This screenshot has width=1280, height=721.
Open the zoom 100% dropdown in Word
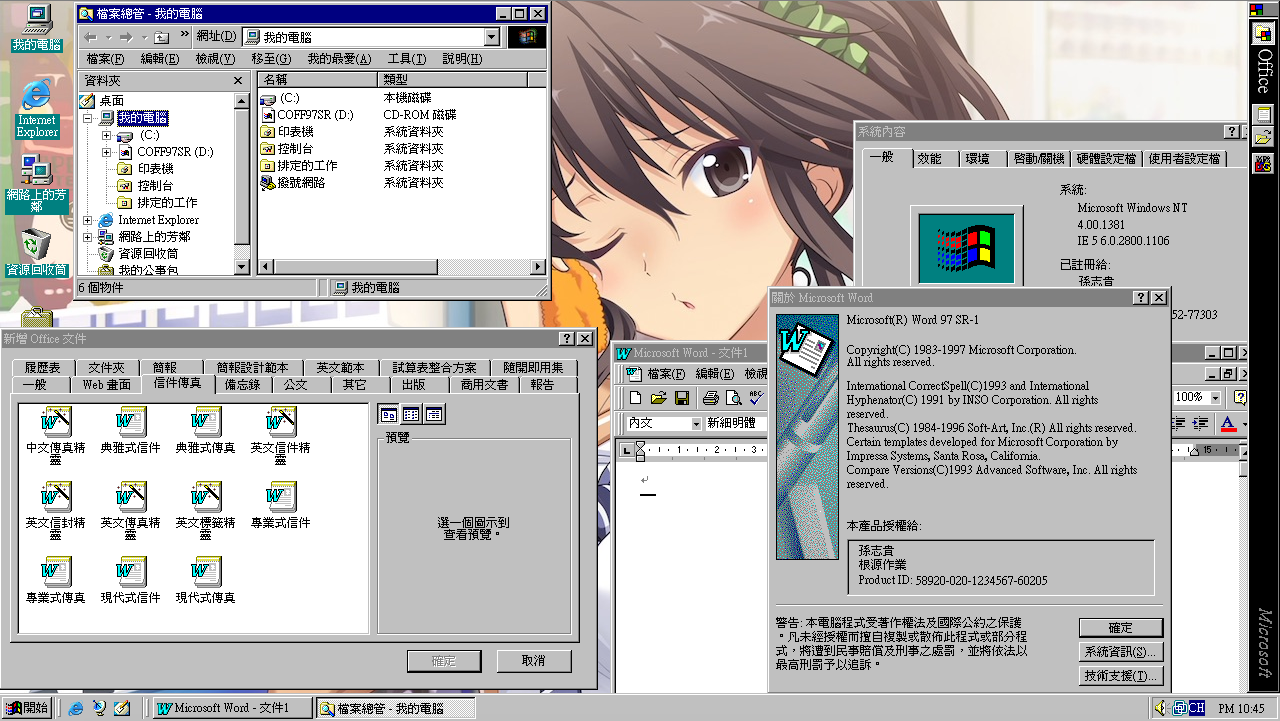1216,397
